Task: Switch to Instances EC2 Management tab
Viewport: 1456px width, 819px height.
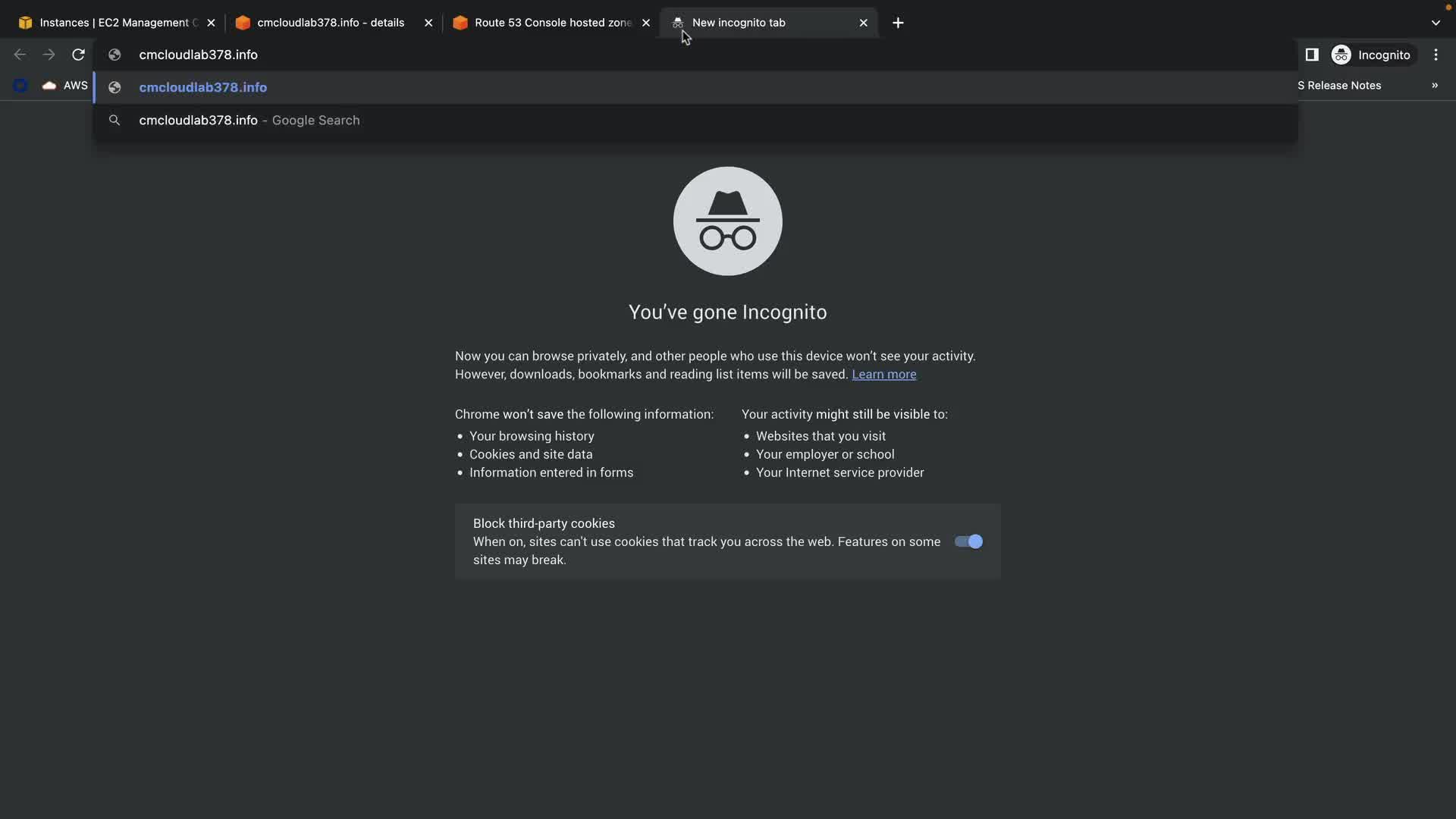Action: [112, 23]
